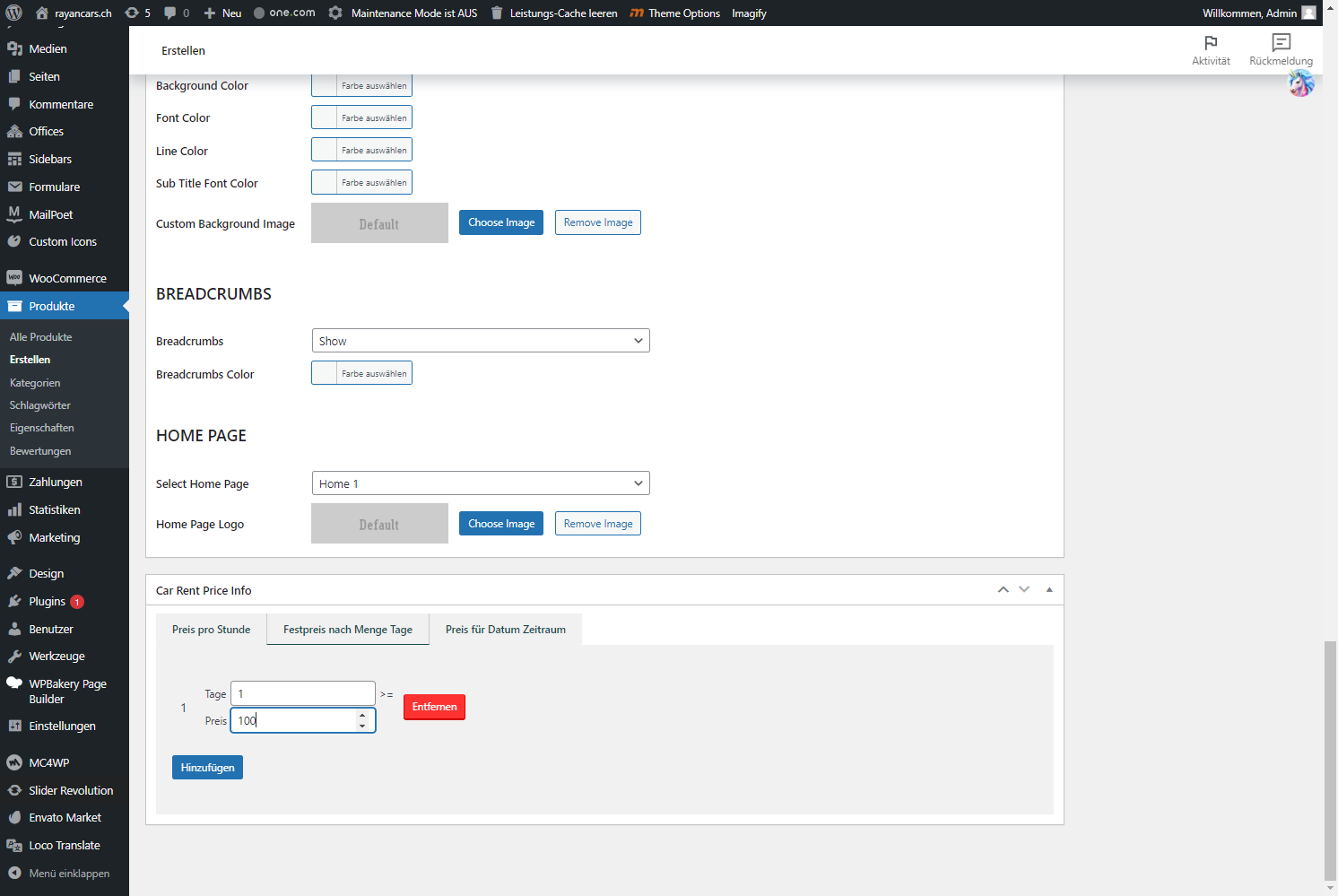Click Choose Image for Custom Background Image
1338x896 pixels.
[501, 222]
